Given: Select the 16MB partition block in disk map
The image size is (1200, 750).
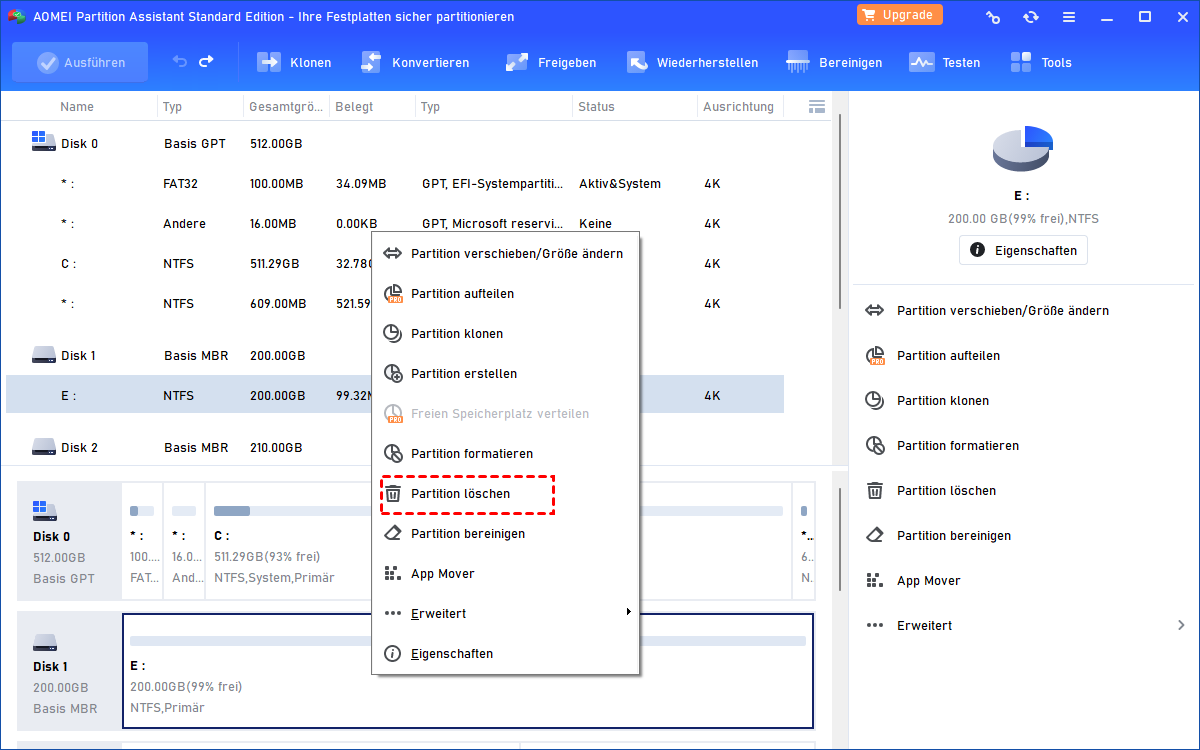Looking at the screenshot, I should [x=184, y=543].
